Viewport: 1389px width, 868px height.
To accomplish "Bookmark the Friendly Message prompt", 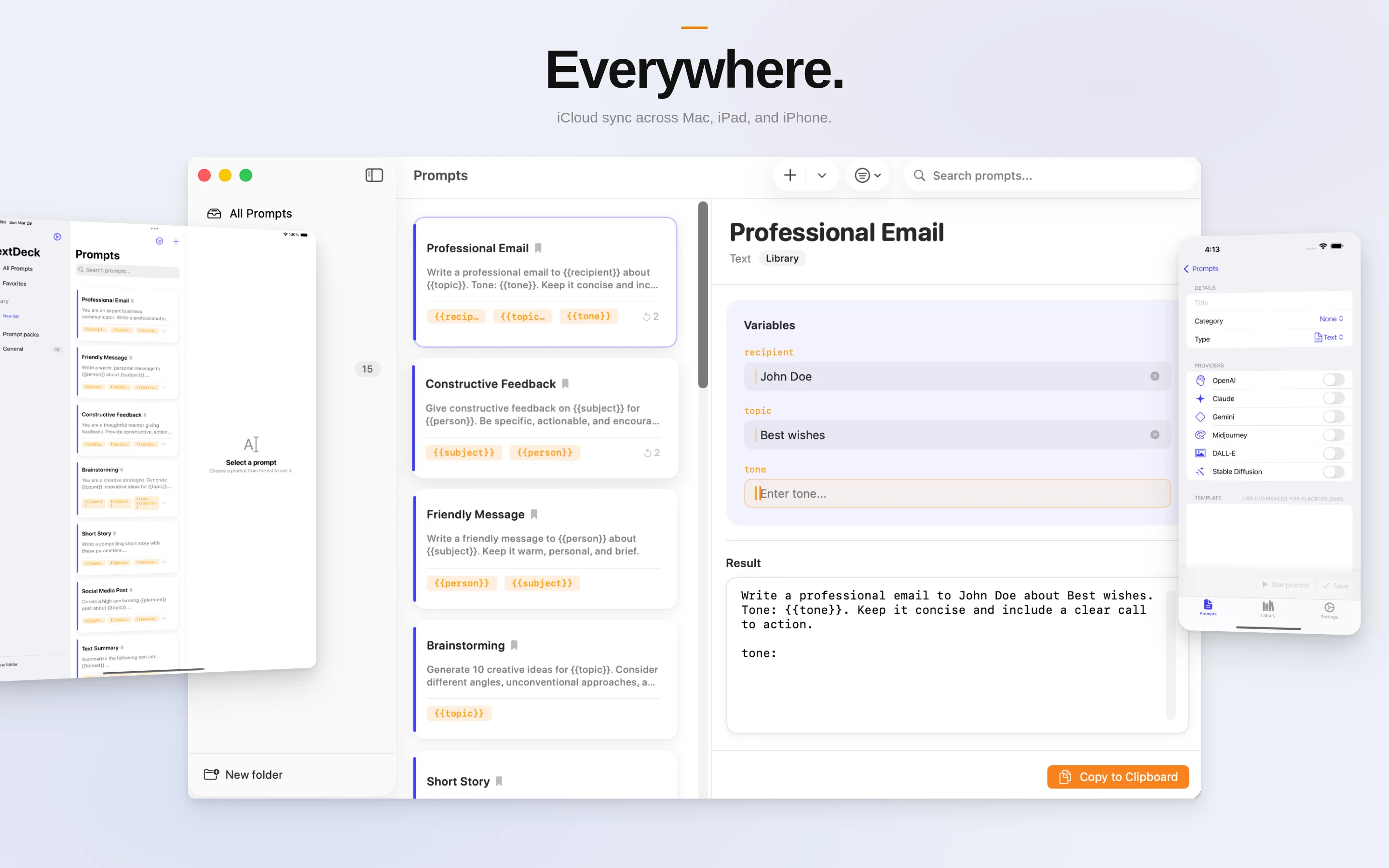I will click(x=533, y=515).
